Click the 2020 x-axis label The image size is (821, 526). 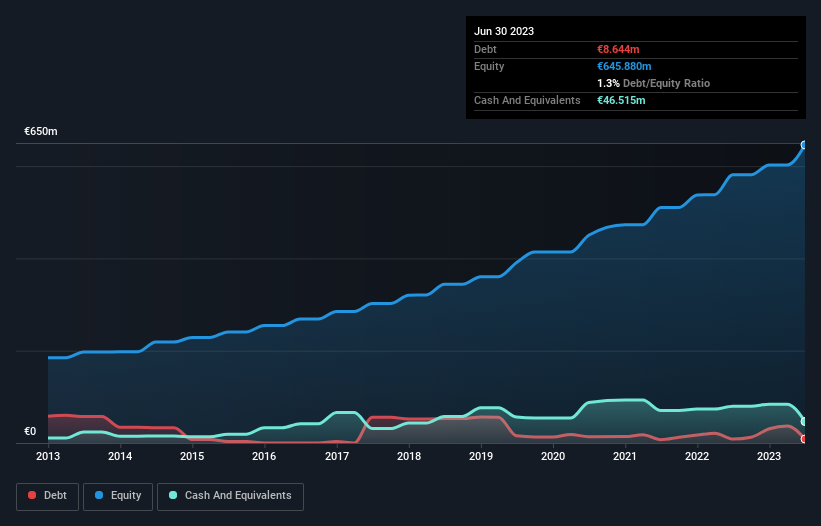tap(553, 457)
